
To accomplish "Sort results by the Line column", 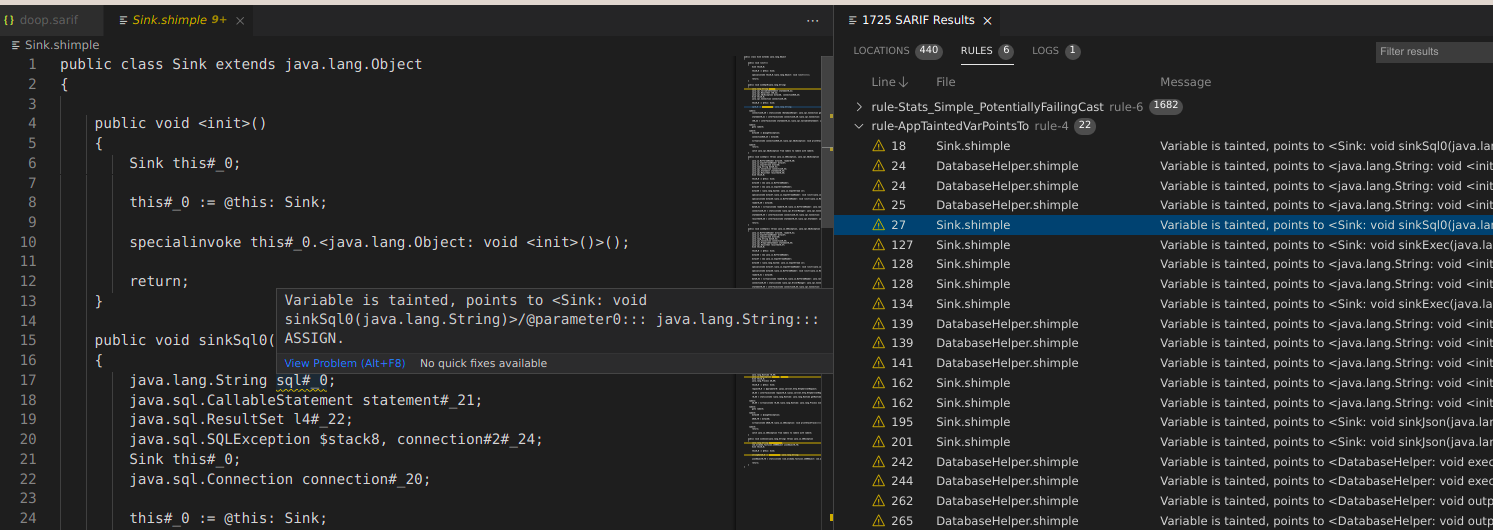I will (890, 82).
